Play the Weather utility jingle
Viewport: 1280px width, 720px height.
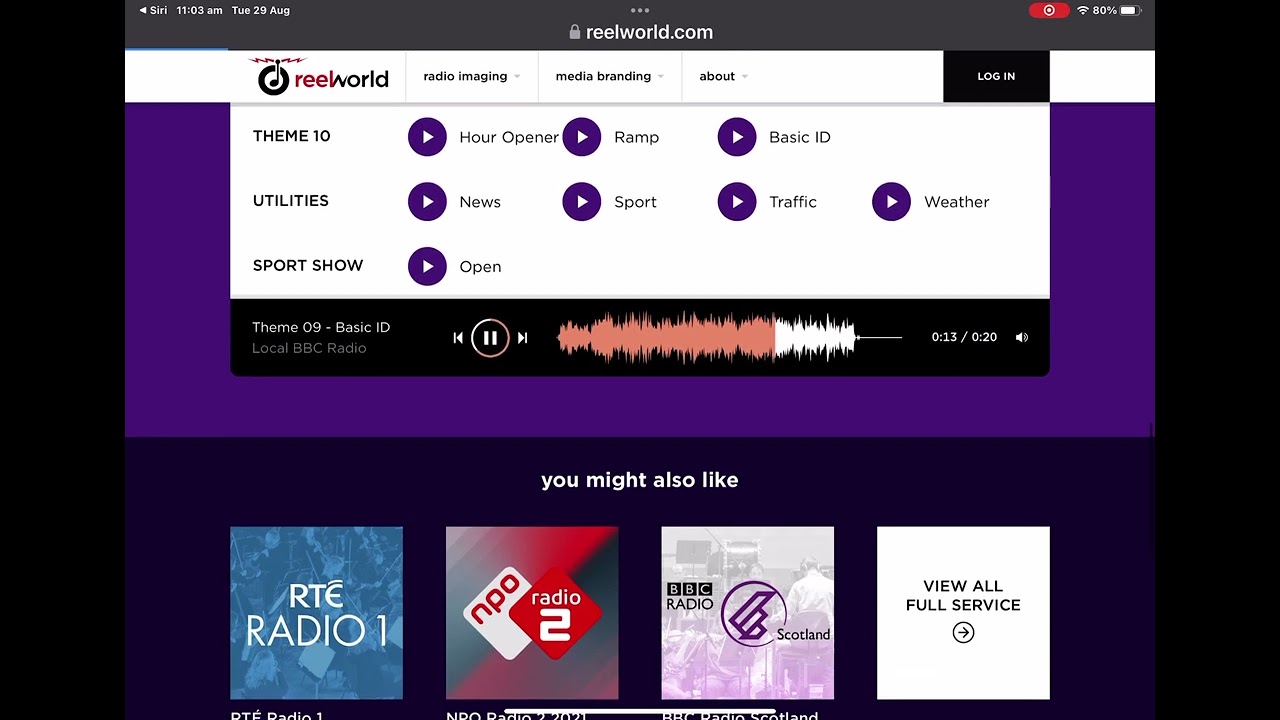(x=891, y=202)
